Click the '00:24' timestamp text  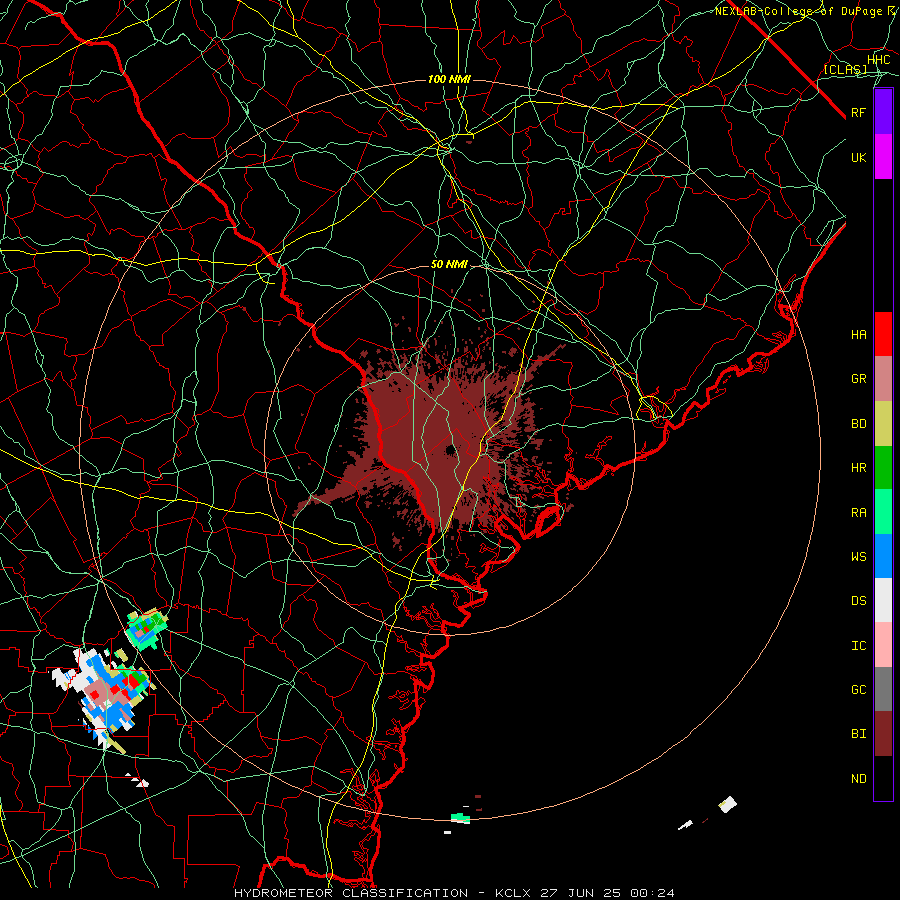click(652, 893)
